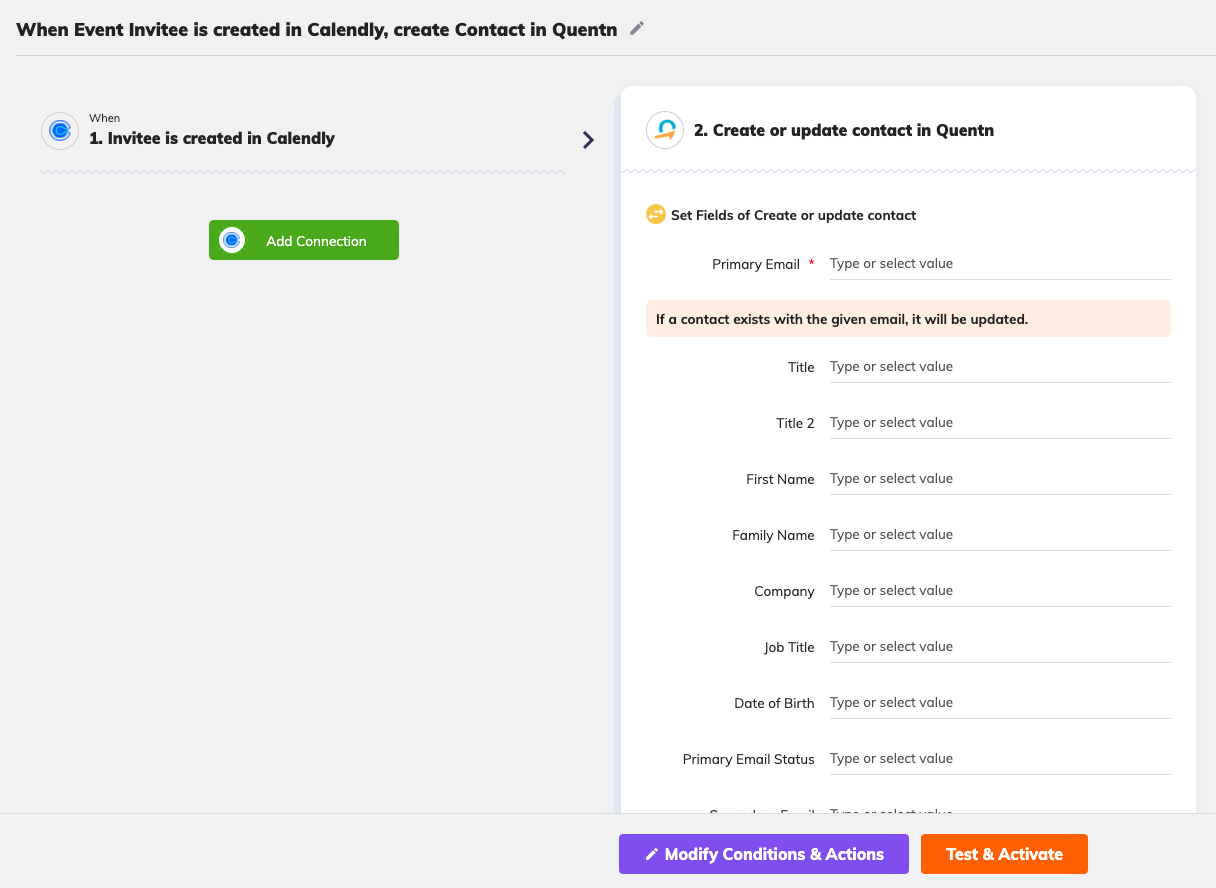Focus the First Name value field
1216x888 pixels.
pyautogui.click(x=1000, y=479)
